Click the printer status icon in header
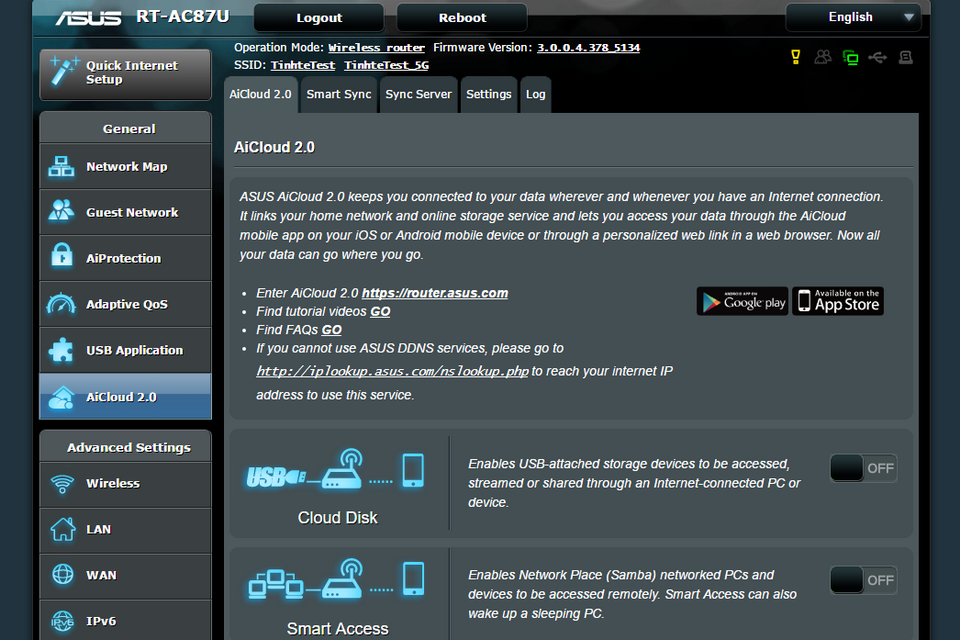The width and height of the screenshot is (960, 640). (x=906, y=58)
